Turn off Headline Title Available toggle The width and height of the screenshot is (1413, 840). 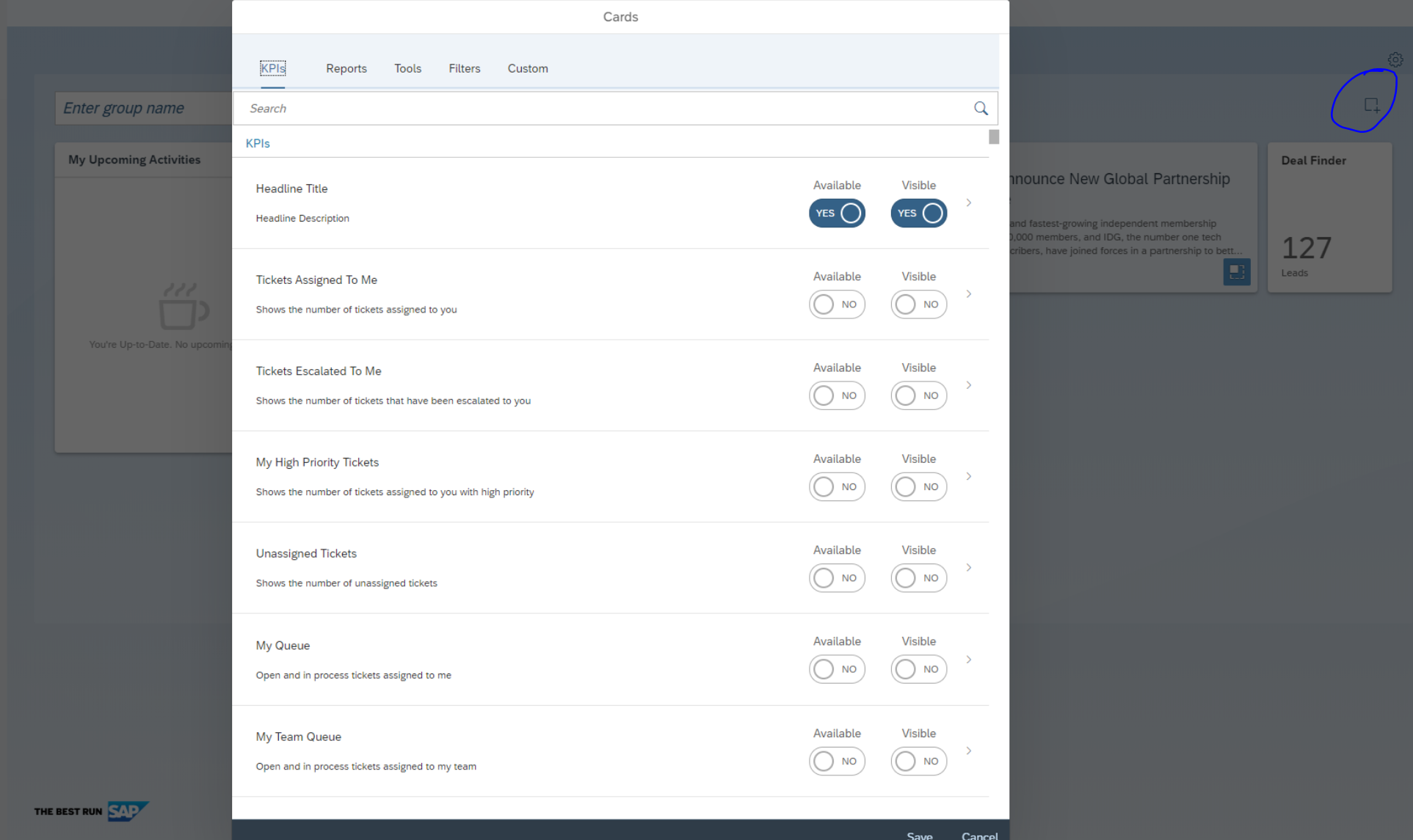837,213
